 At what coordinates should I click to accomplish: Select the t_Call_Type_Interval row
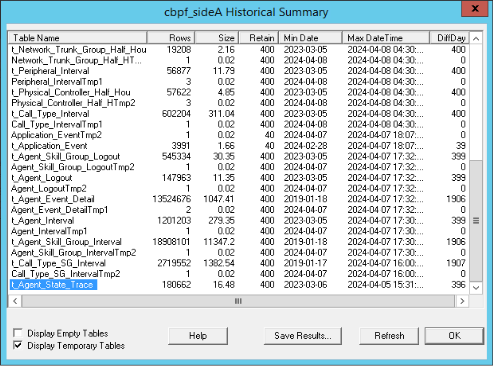(x=239, y=114)
